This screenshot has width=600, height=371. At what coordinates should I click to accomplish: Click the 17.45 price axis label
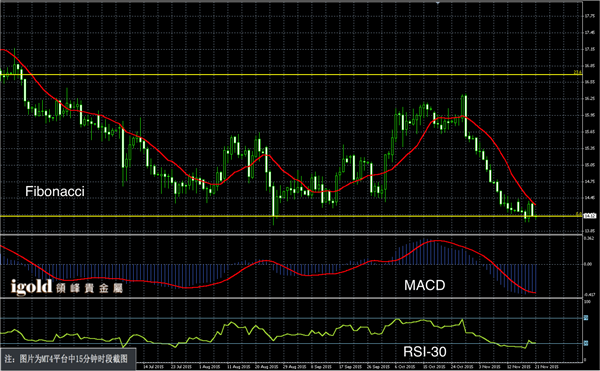point(589,33)
